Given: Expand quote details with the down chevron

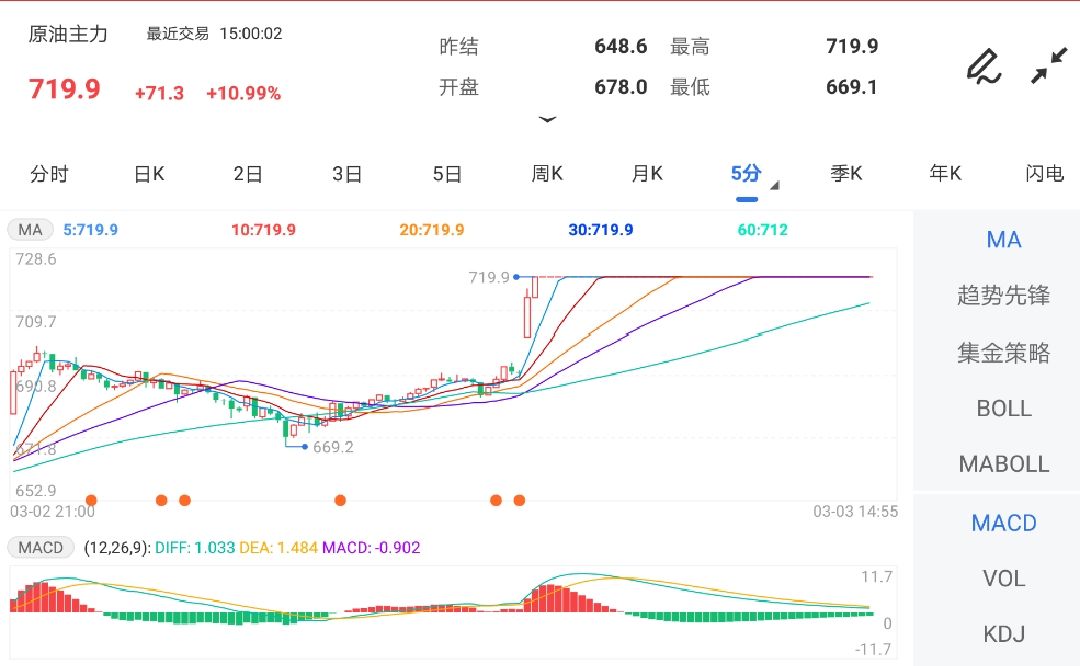Looking at the screenshot, I should click(547, 119).
